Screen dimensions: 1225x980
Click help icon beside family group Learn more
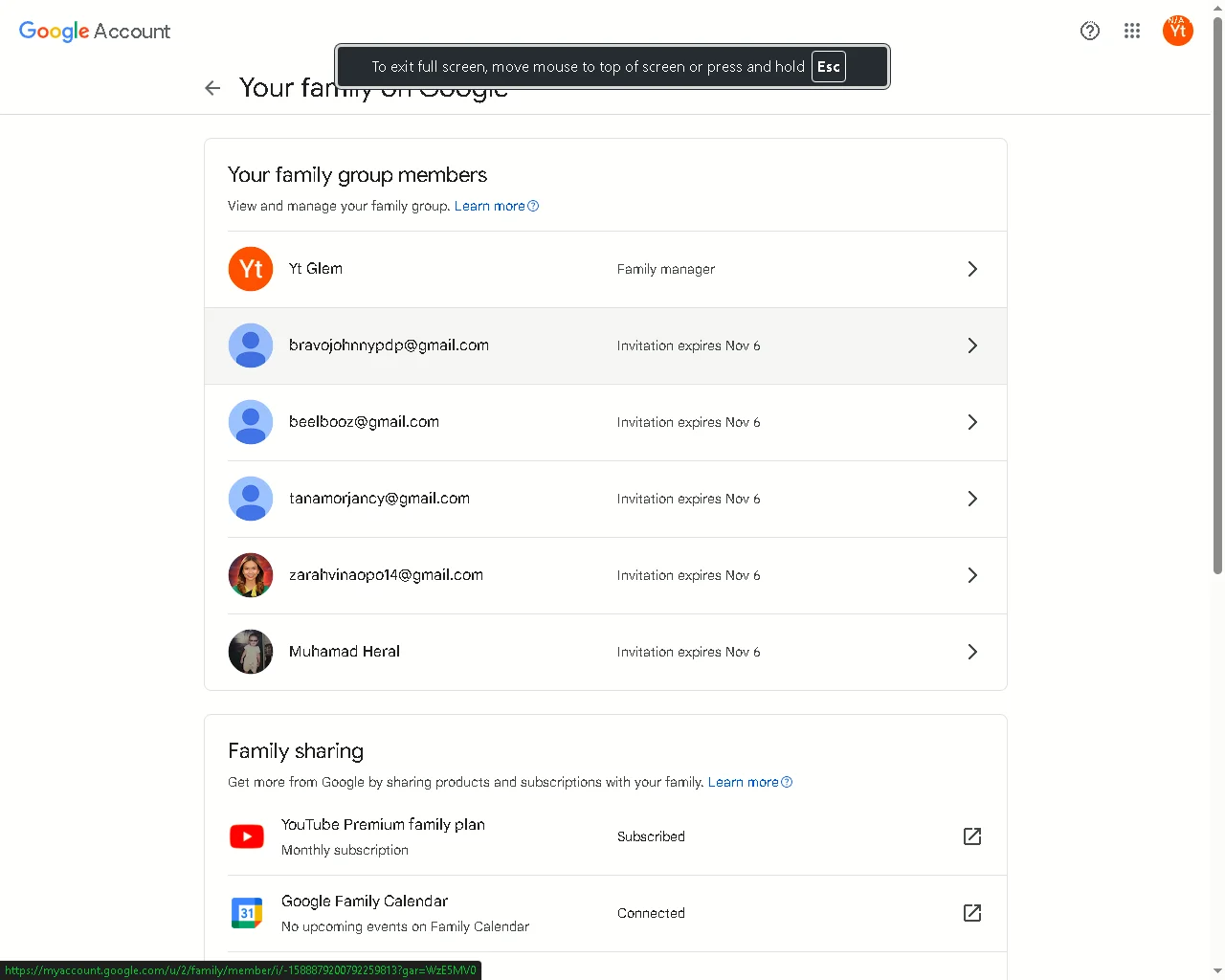[x=534, y=206]
